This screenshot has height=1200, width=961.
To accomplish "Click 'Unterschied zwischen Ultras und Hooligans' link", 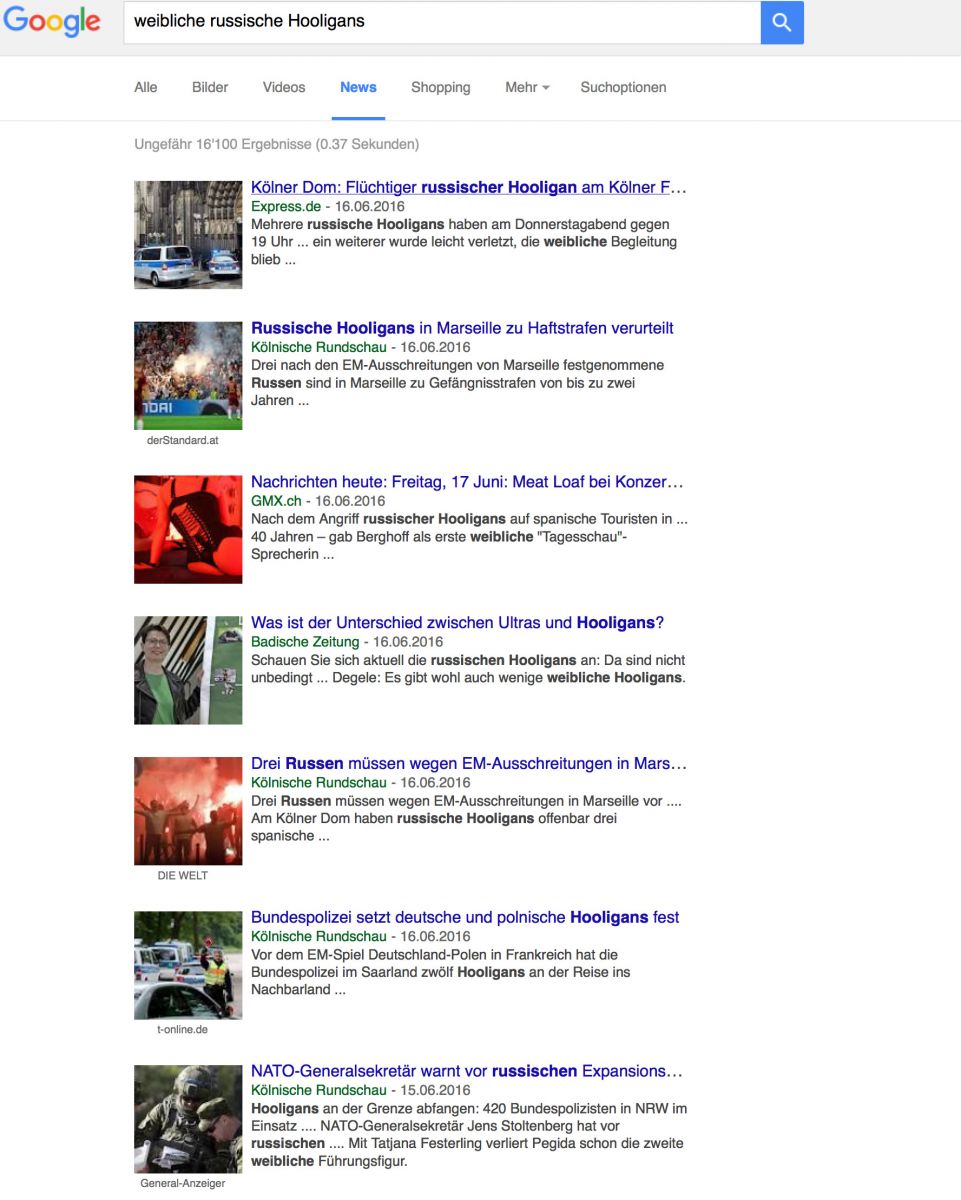I will click(x=457, y=623).
